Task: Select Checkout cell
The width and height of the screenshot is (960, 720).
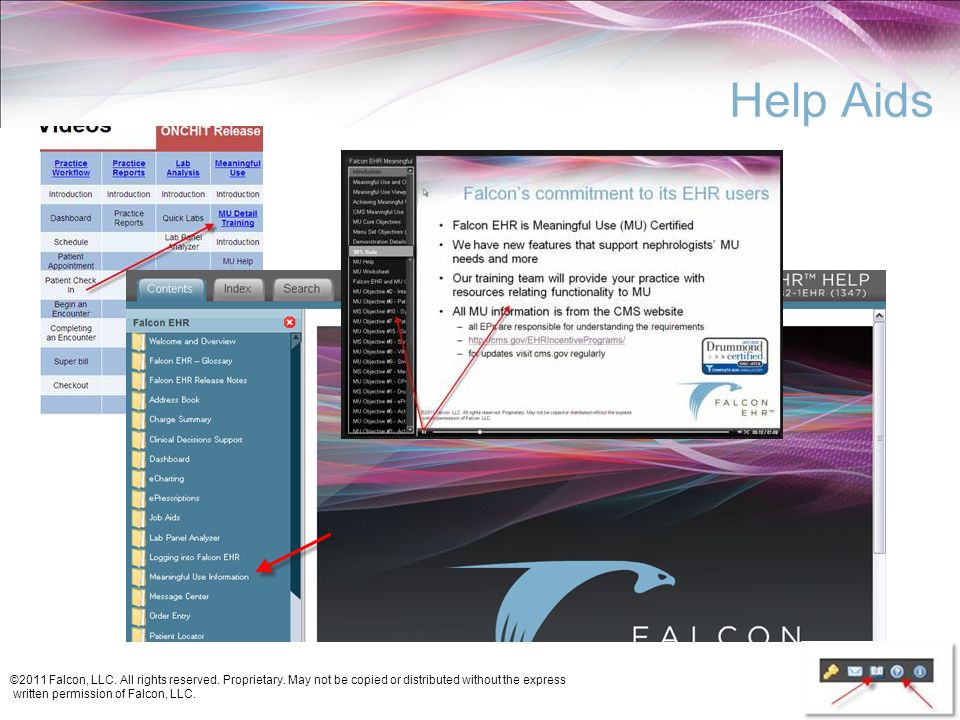Action: coord(70,385)
